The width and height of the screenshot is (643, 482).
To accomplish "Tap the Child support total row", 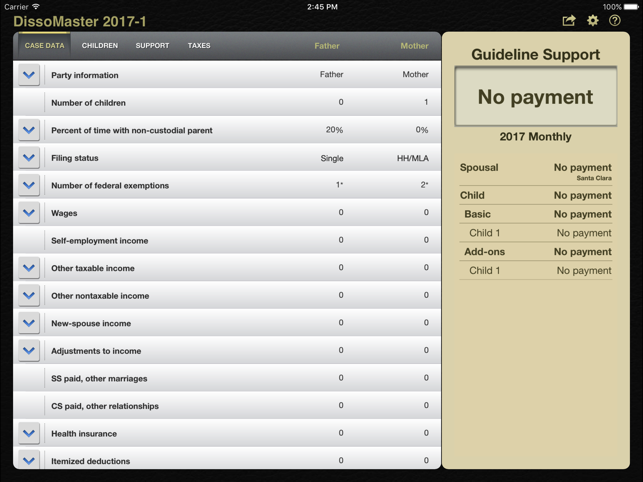I will coord(536,195).
